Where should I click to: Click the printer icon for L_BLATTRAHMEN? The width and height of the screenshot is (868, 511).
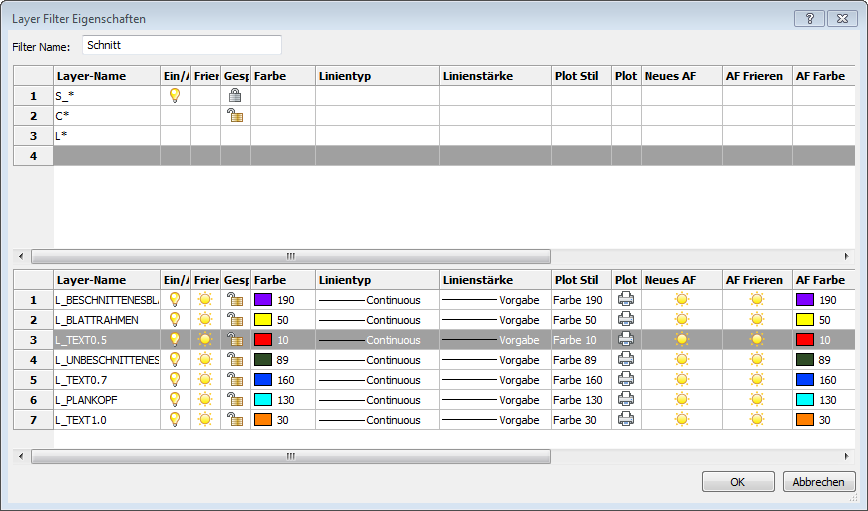click(x=626, y=320)
